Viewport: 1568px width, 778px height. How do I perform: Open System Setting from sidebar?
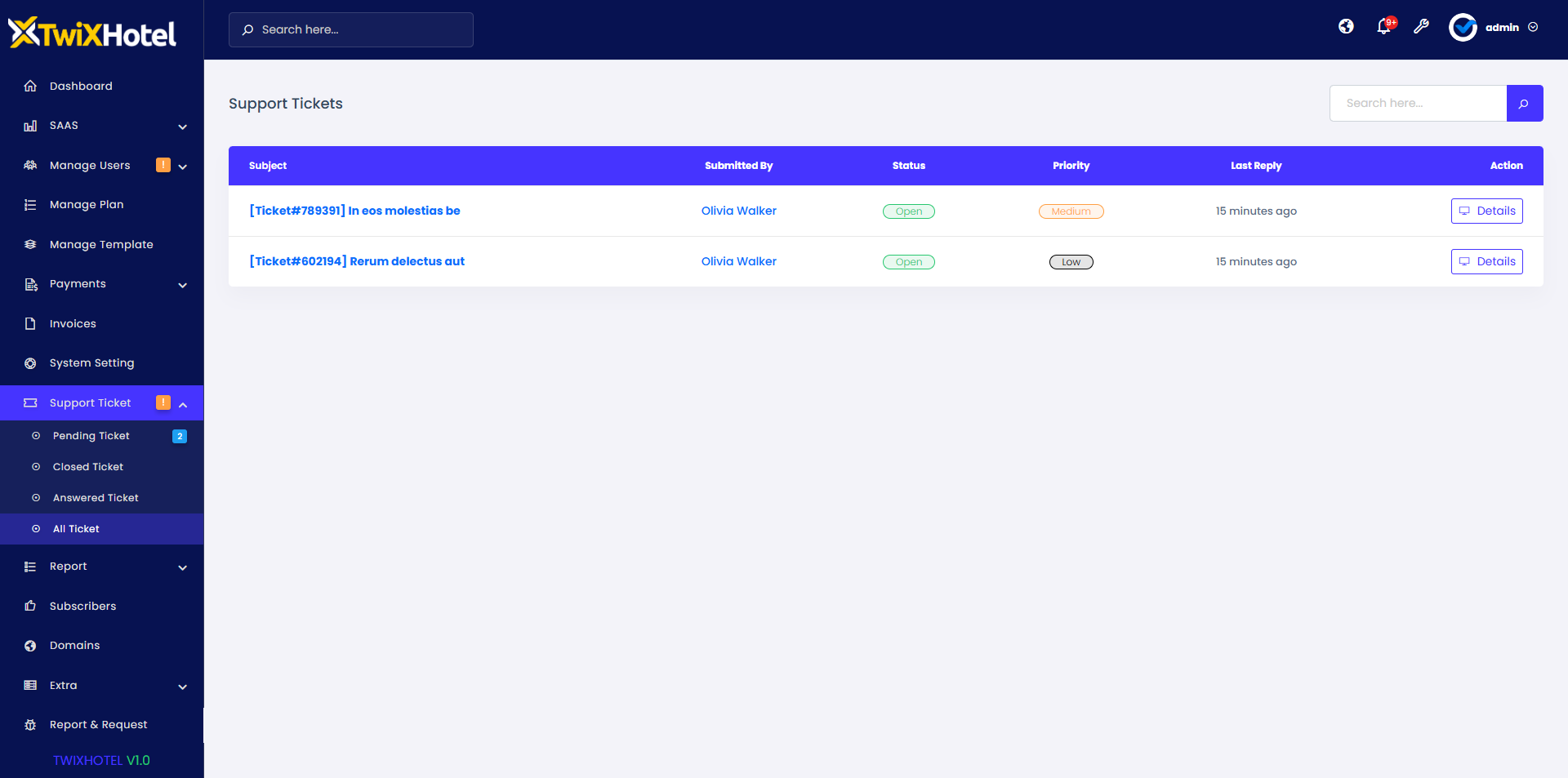coord(91,362)
